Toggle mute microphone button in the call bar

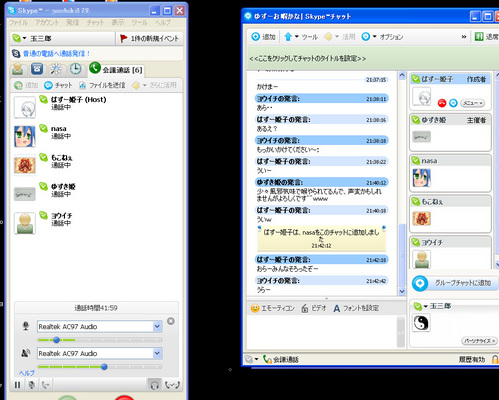point(32,385)
